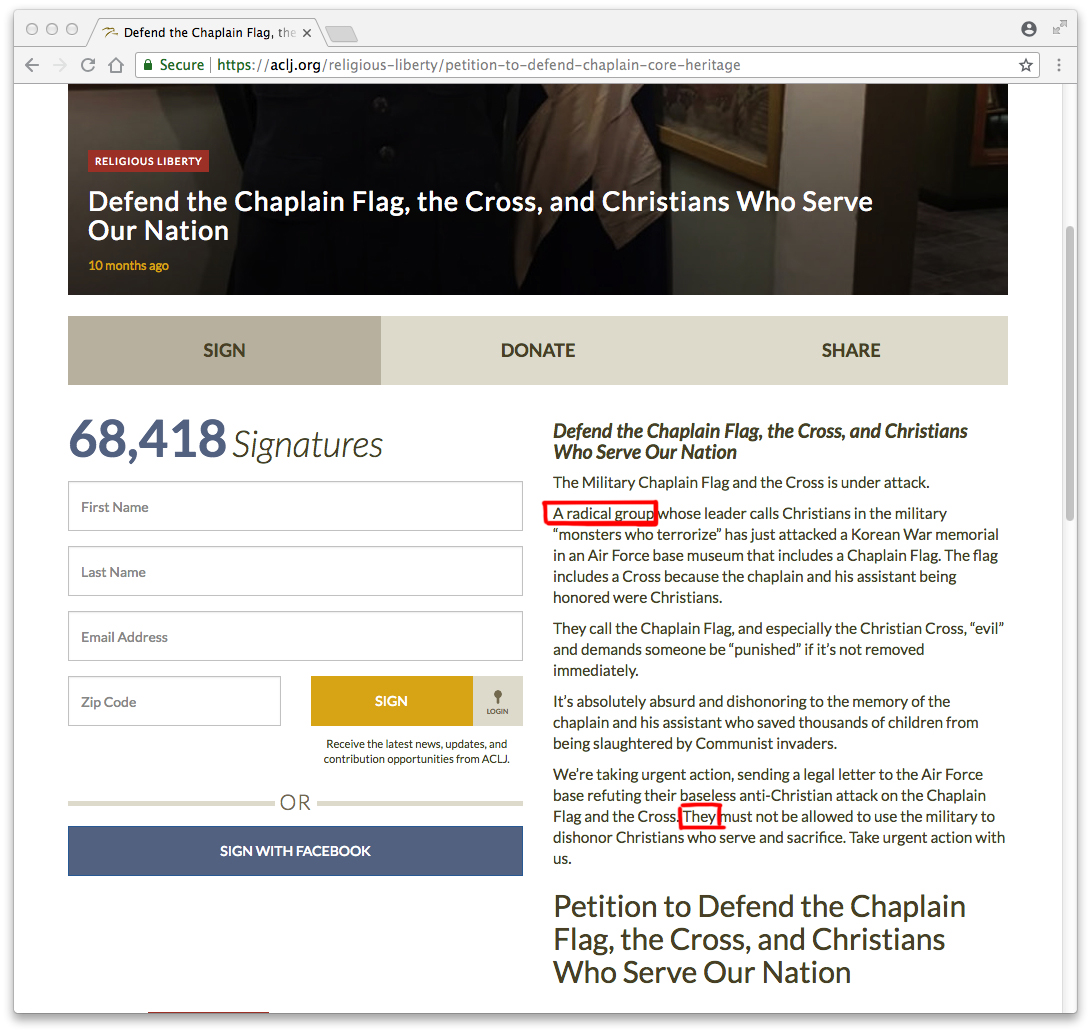Close the Defend the Chaplain Flag tab

[x=307, y=33]
